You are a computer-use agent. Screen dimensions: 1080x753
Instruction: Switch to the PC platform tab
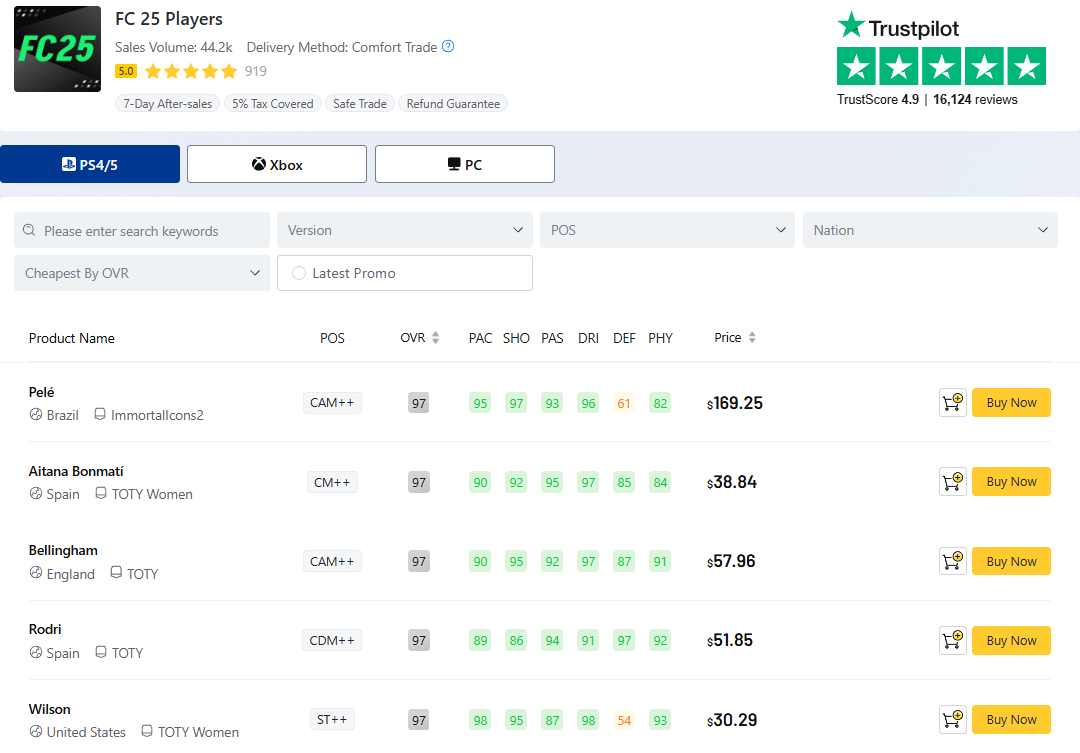(465, 164)
